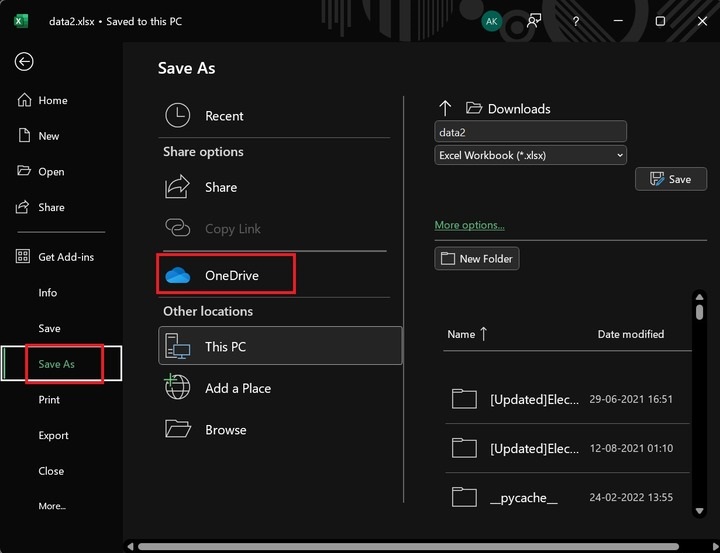Sort files by Name column header
720x553 pixels.
[x=462, y=334]
